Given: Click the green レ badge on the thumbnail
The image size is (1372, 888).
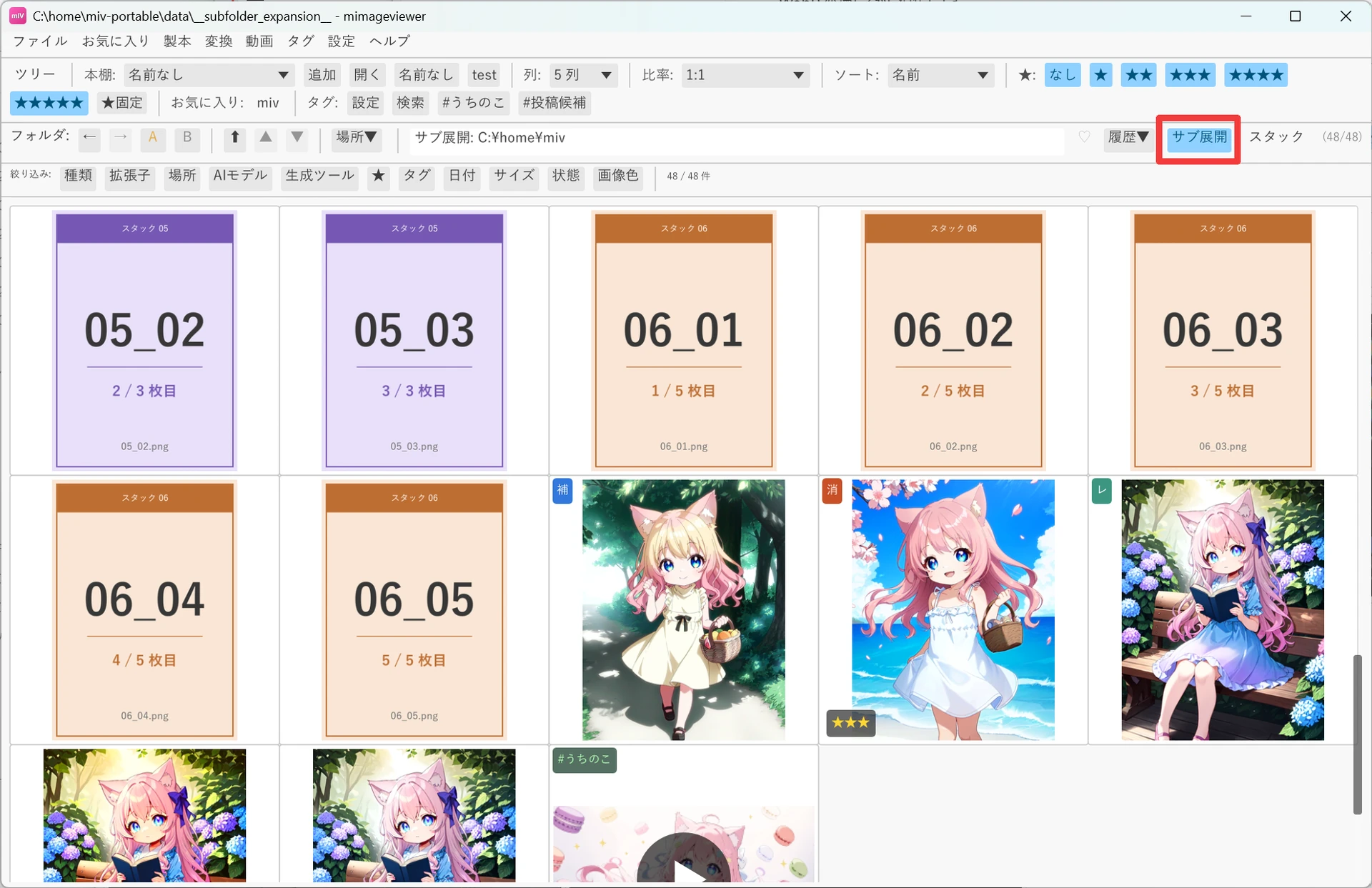Looking at the screenshot, I should point(1102,490).
